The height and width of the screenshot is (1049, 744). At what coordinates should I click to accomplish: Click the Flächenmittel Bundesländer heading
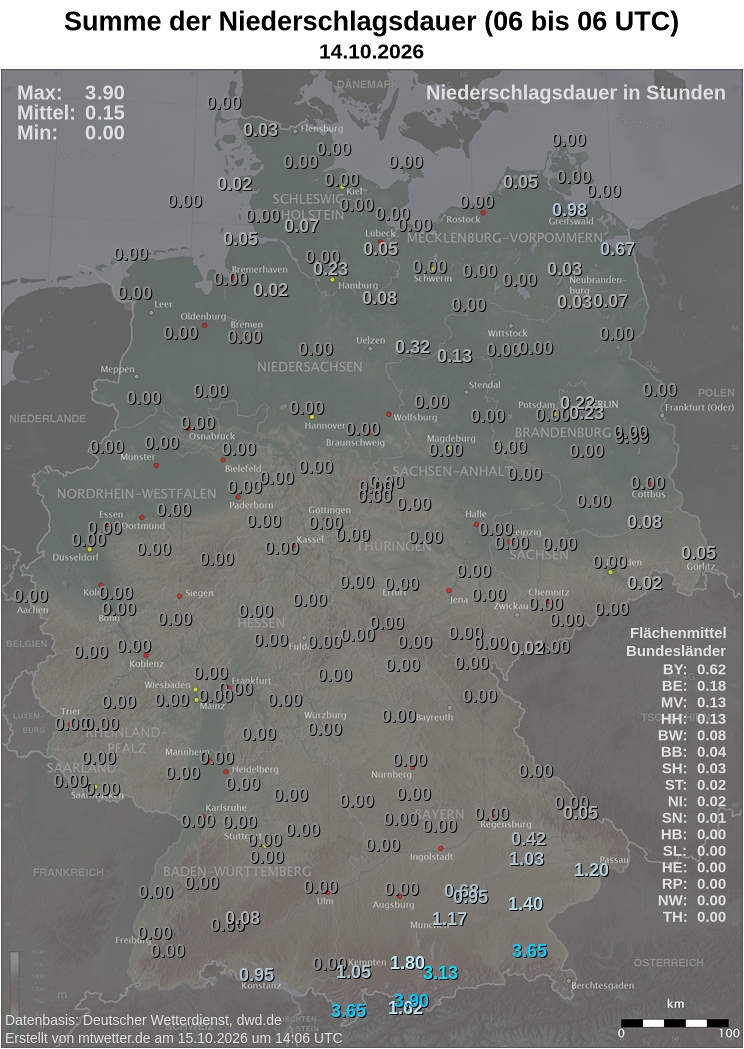tap(676, 642)
